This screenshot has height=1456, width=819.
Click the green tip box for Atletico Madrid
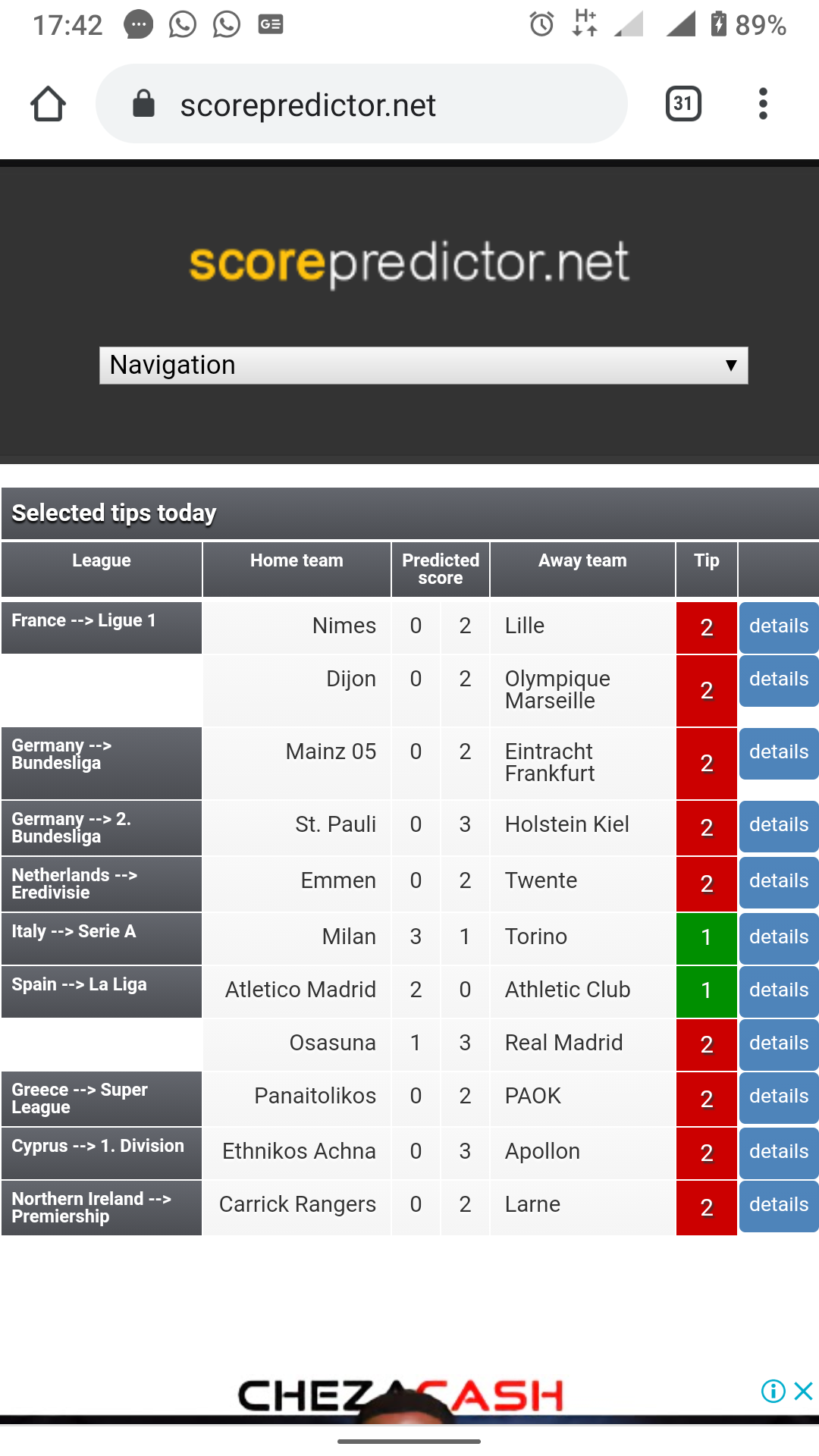coord(706,990)
